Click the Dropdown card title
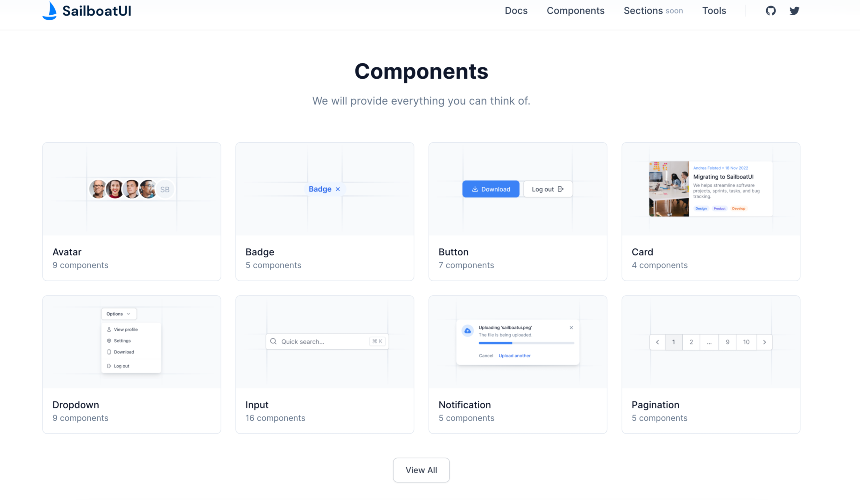Screen dimensions: 860x500 [76, 405]
